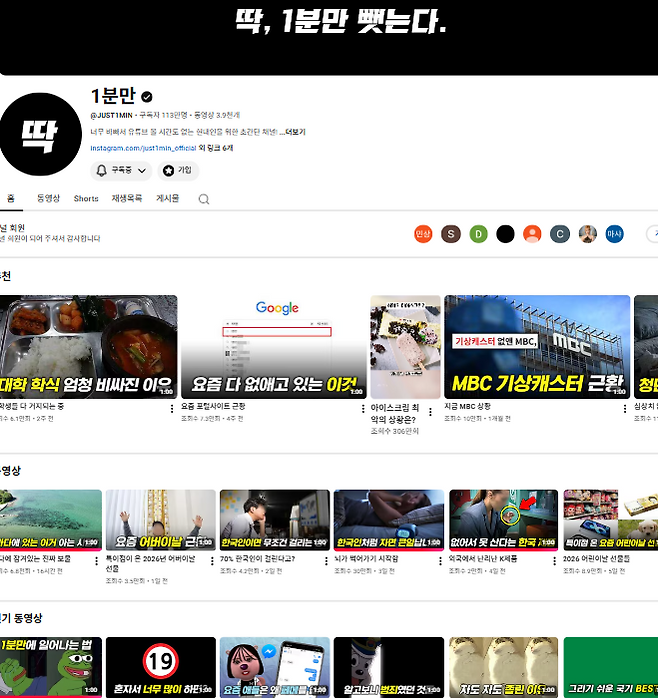
Task: Click the 외 링크 6개 link
Action: point(215,148)
